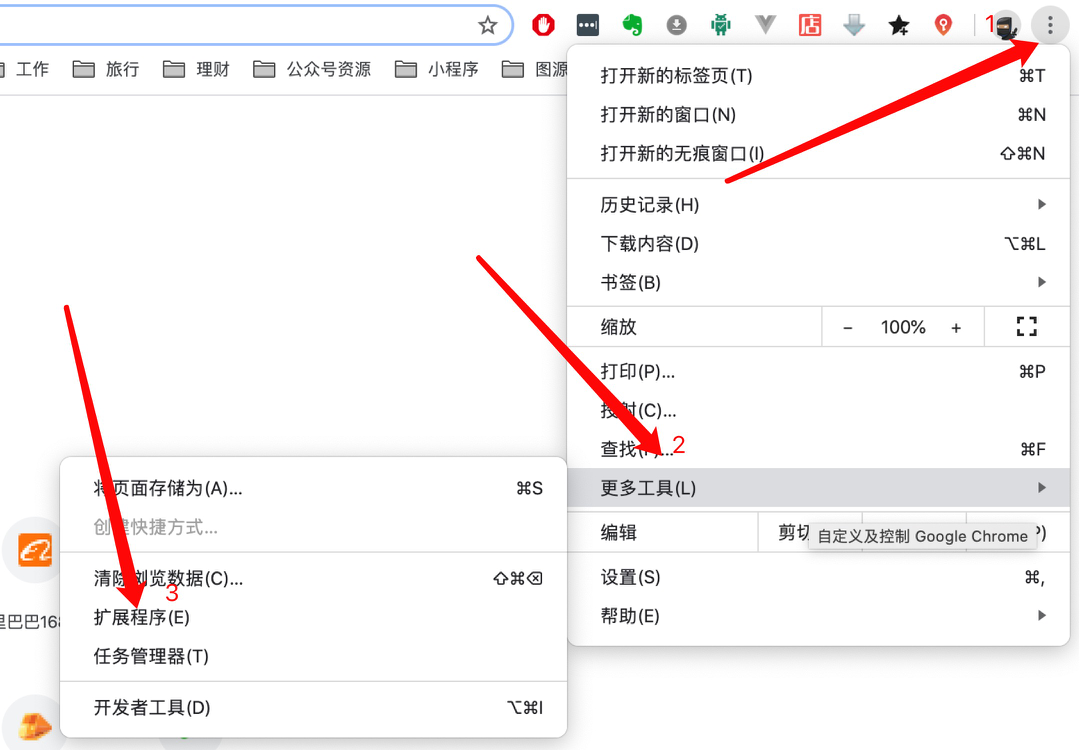Open the 公众号资源 bookmark folder
This screenshot has width=1080, height=750.
point(312,69)
